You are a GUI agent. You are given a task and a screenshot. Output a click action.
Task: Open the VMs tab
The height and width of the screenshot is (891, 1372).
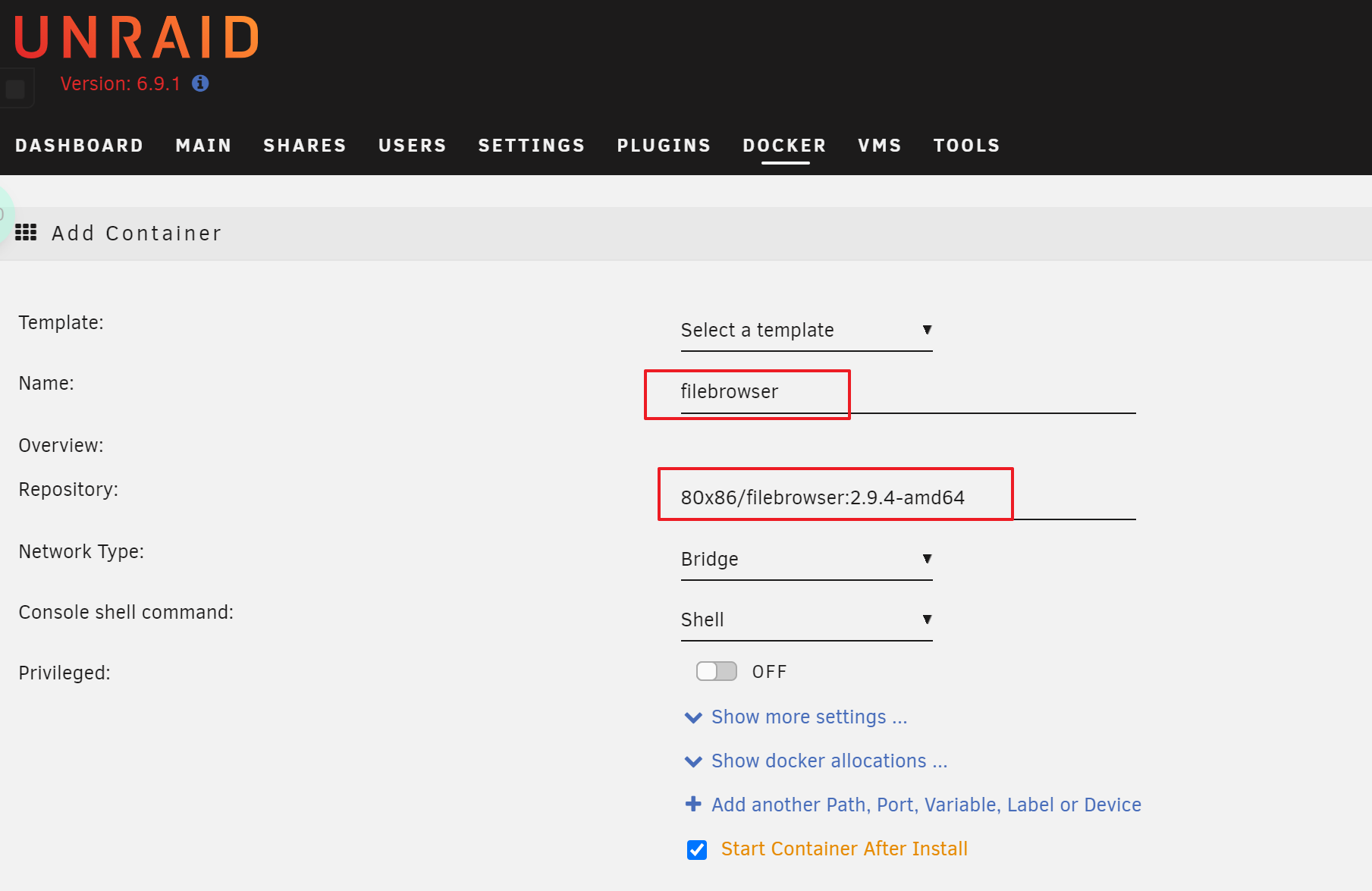tap(880, 146)
